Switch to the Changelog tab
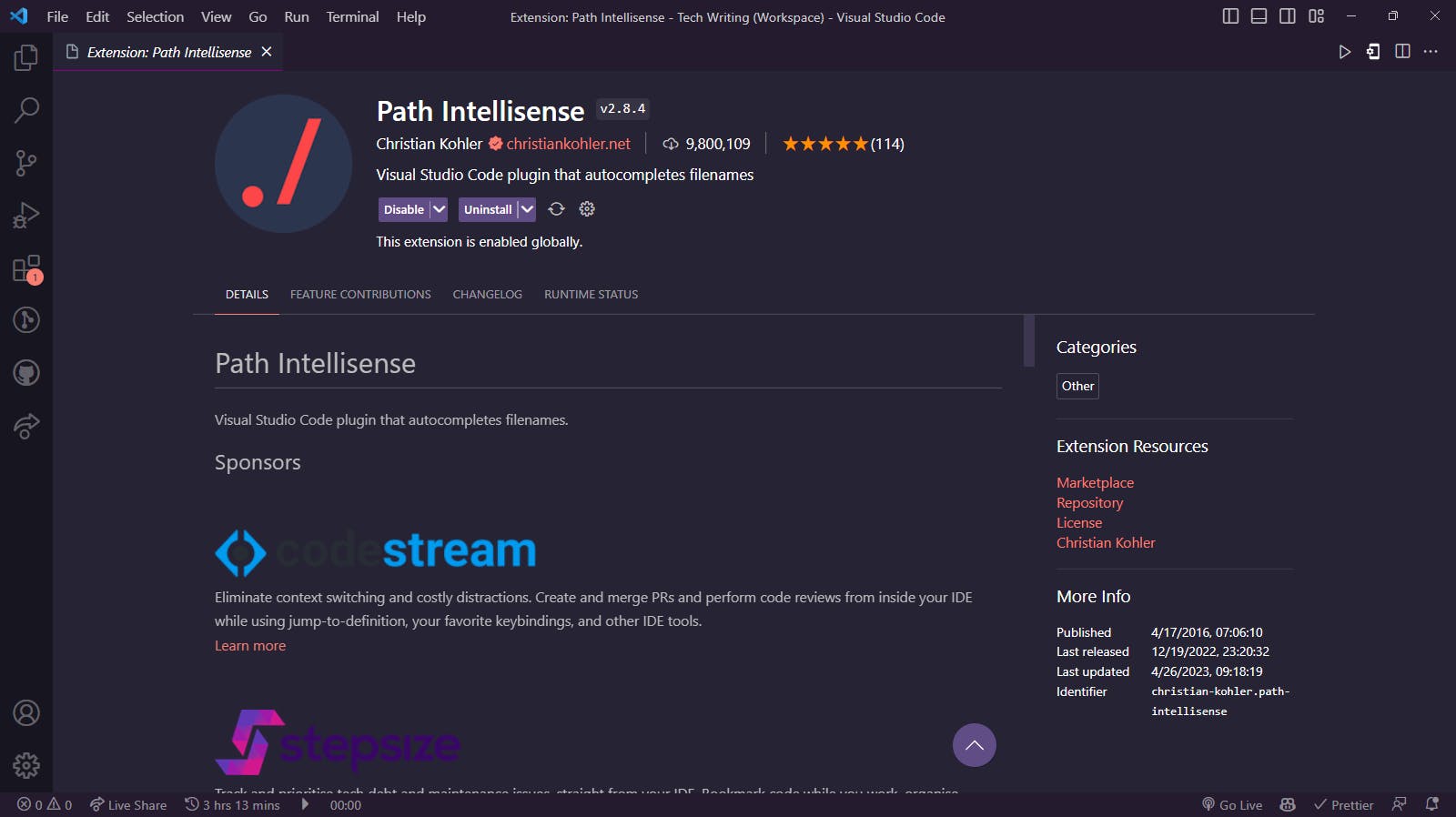Screen dimensions: 1456x817 point(487,295)
